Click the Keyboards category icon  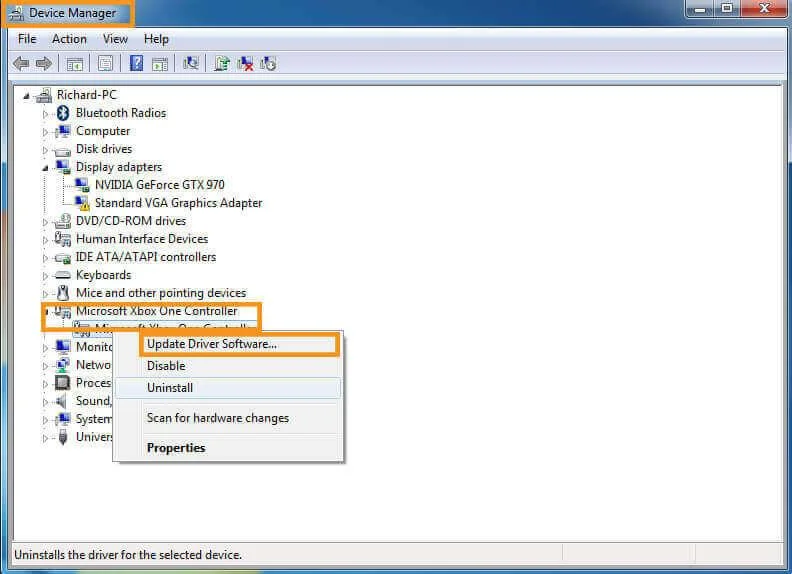click(x=63, y=275)
